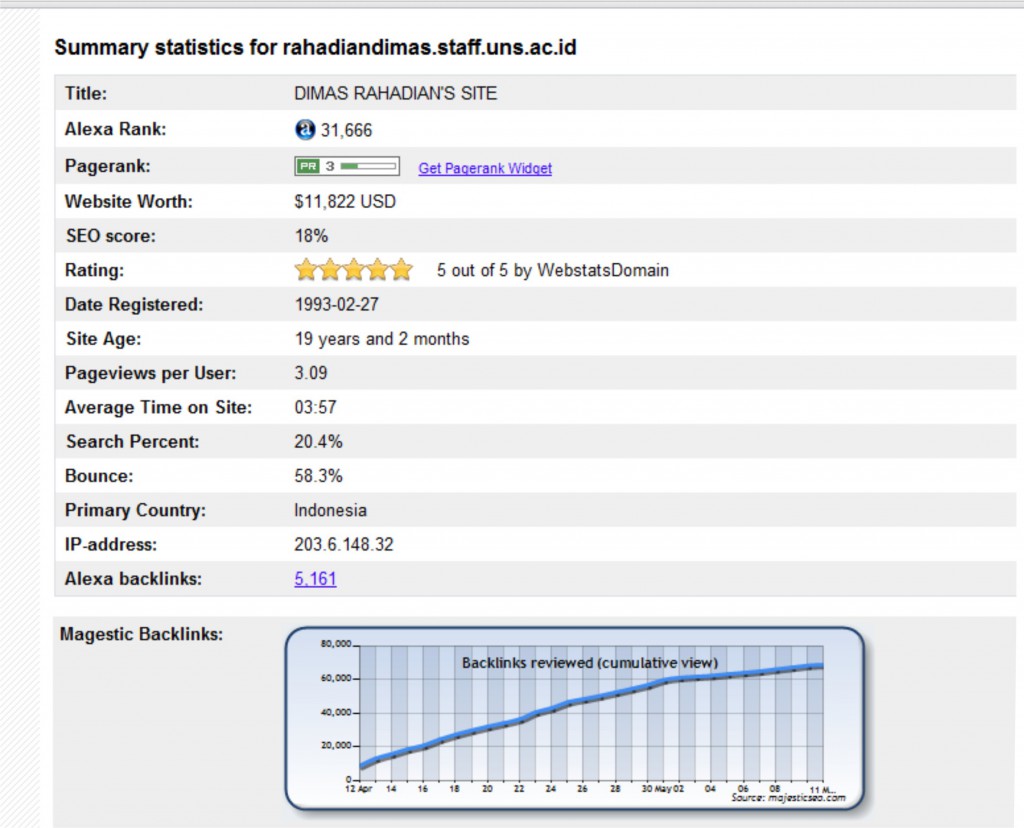Click the Average Time on Site value 03:57
This screenshot has width=1024, height=828.
pos(315,407)
